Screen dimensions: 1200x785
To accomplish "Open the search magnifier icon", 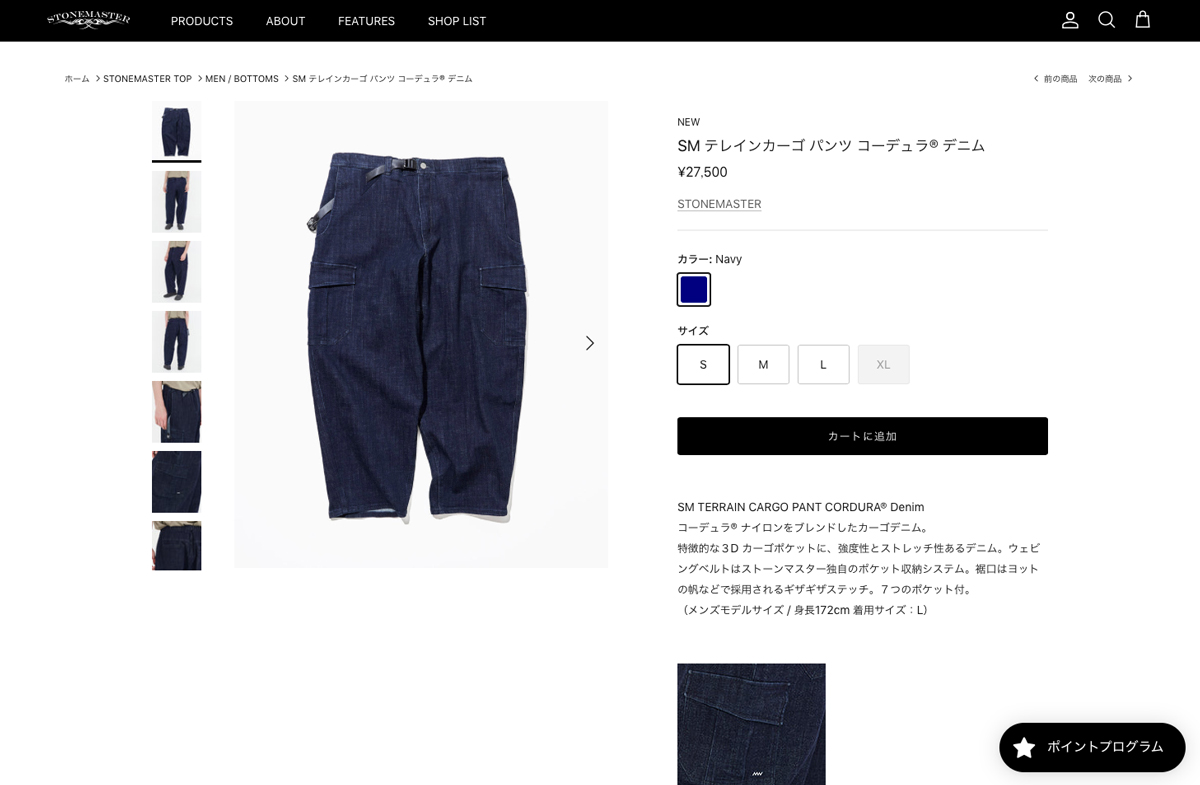I will point(1106,20).
